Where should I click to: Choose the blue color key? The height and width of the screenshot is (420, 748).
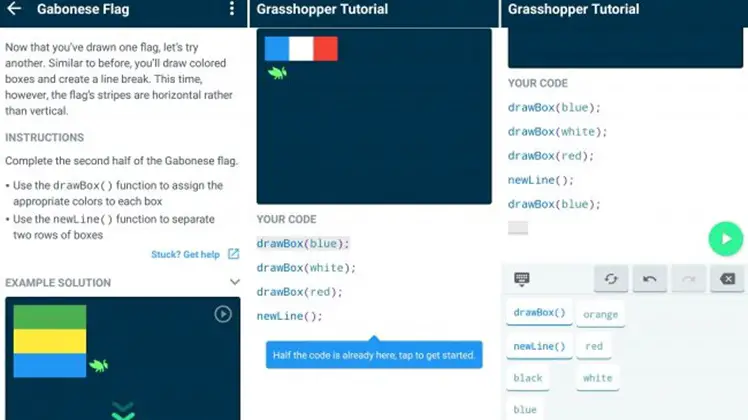click(525, 410)
